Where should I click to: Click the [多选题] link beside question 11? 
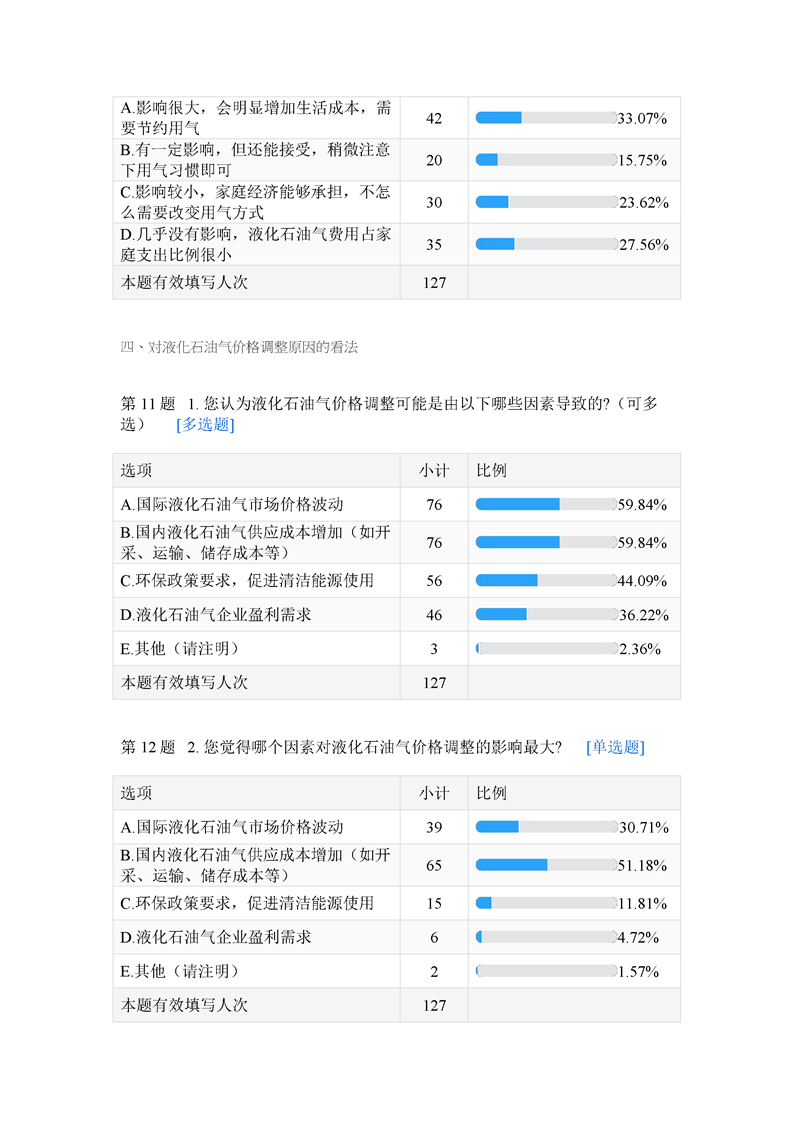tap(205, 425)
